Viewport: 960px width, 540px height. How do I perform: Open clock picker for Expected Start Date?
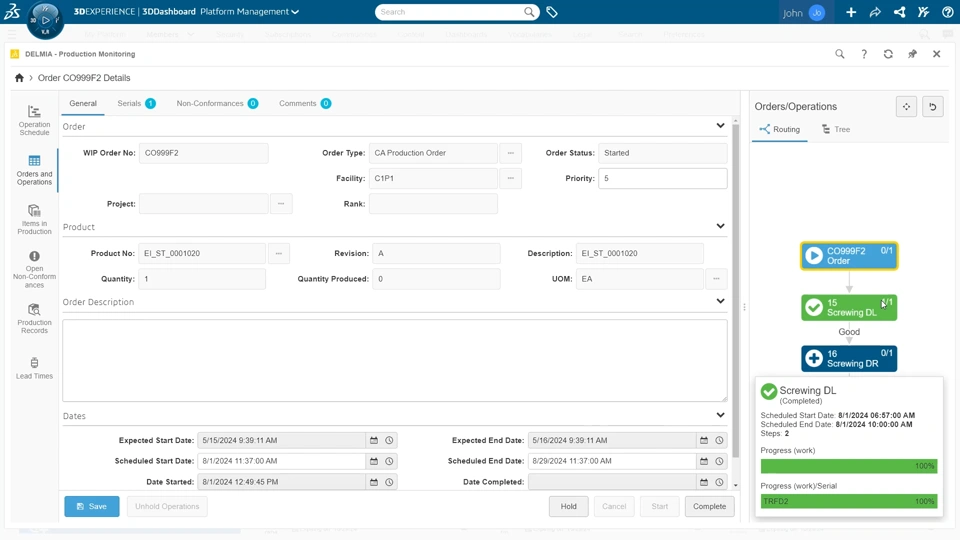389,440
